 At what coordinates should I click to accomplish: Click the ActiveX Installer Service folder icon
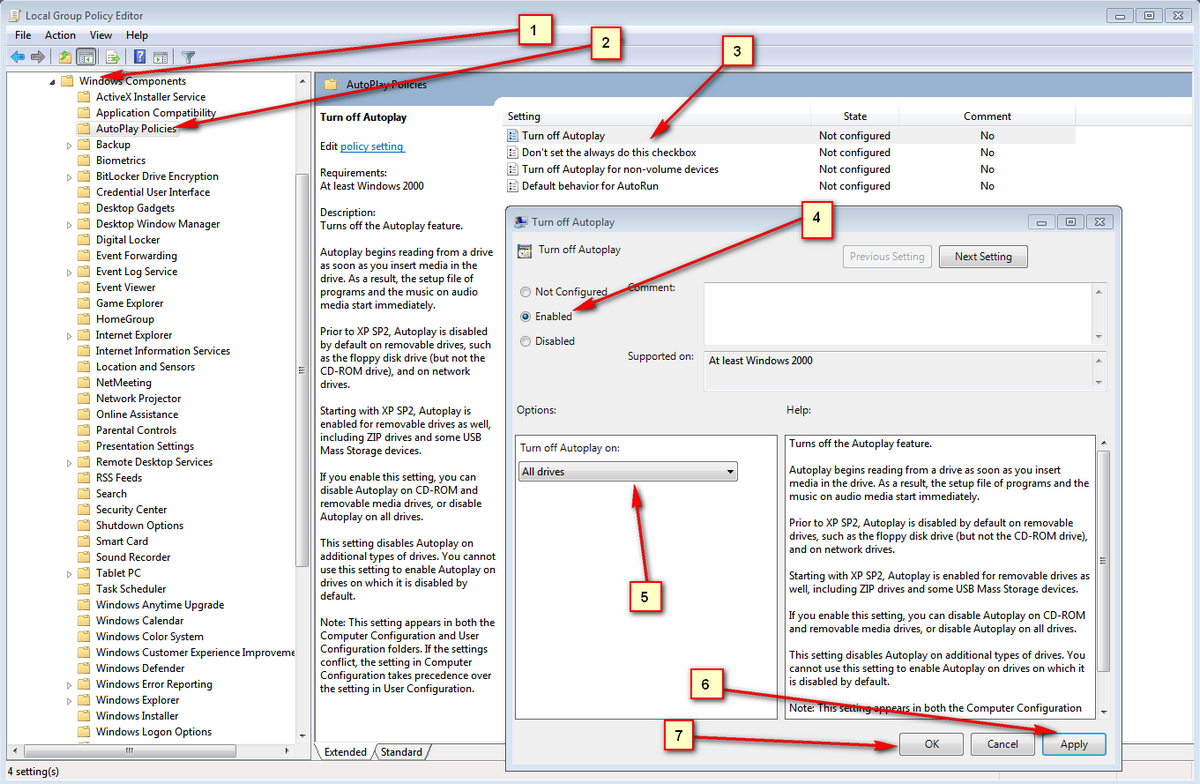[84, 97]
